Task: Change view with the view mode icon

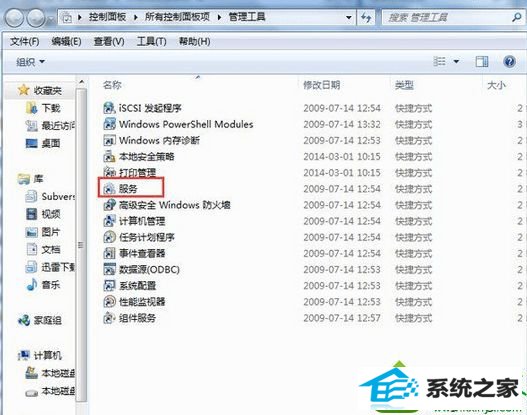Action: click(x=439, y=61)
